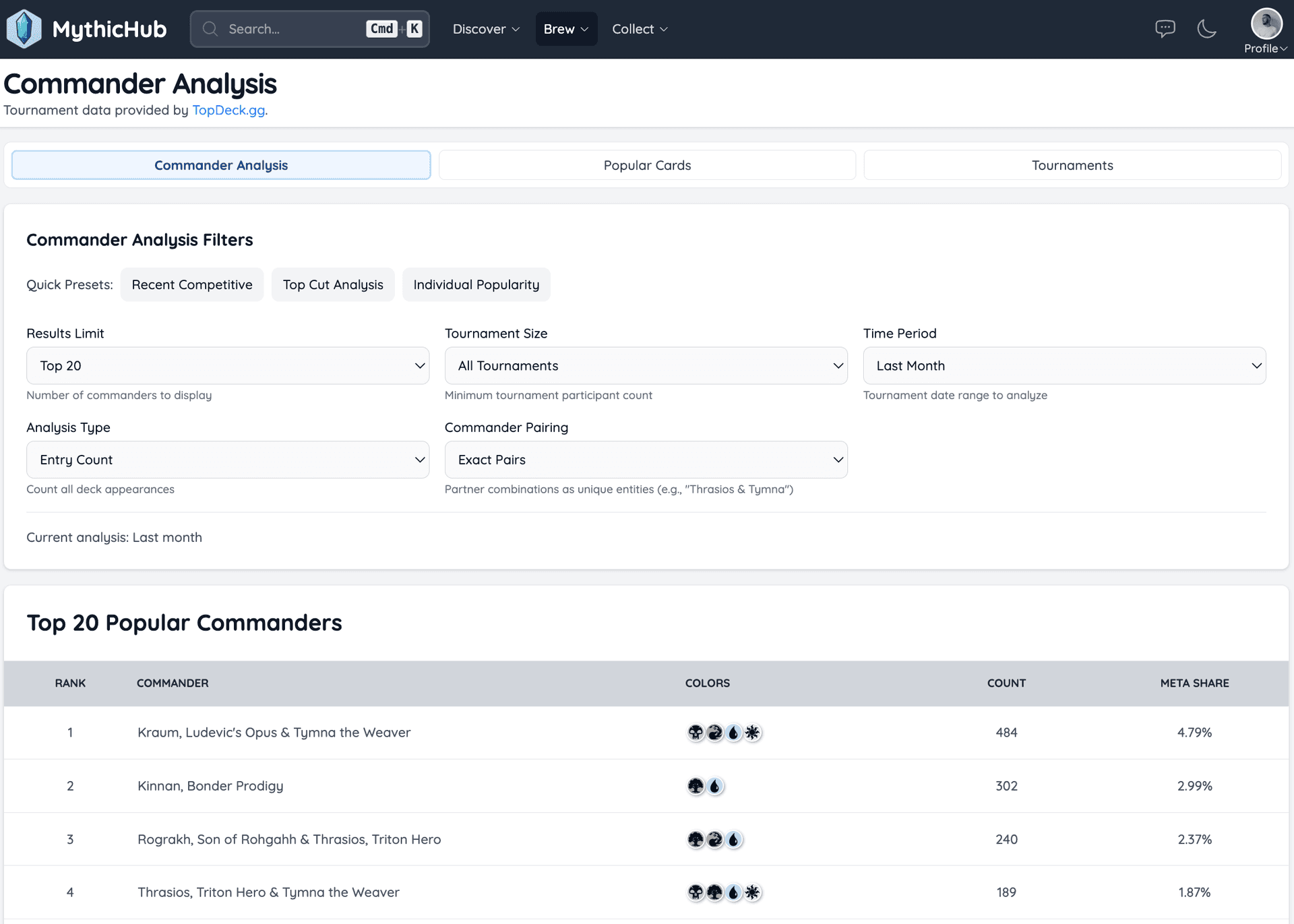Click count value 189
This screenshot has width=1294, height=924.
(x=1006, y=892)
